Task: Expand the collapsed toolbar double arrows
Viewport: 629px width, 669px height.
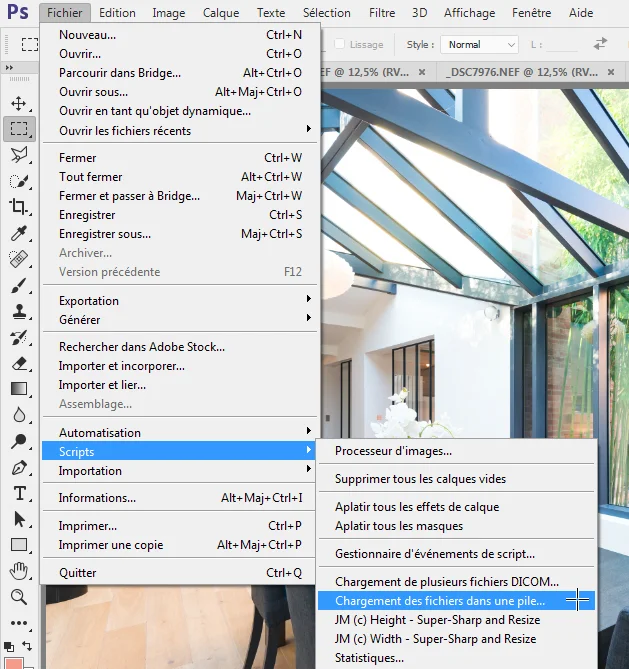Action: pyautogui.click(x=9, y=67)
